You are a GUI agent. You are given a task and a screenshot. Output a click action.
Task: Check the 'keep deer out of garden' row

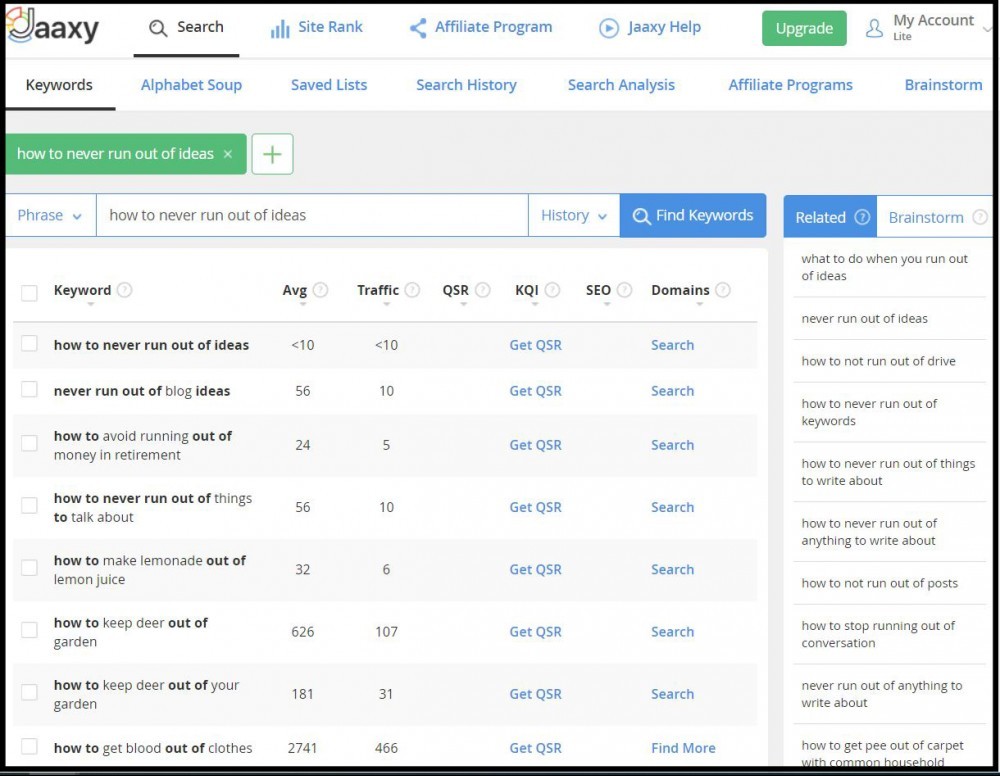click(x=29, y=630)
